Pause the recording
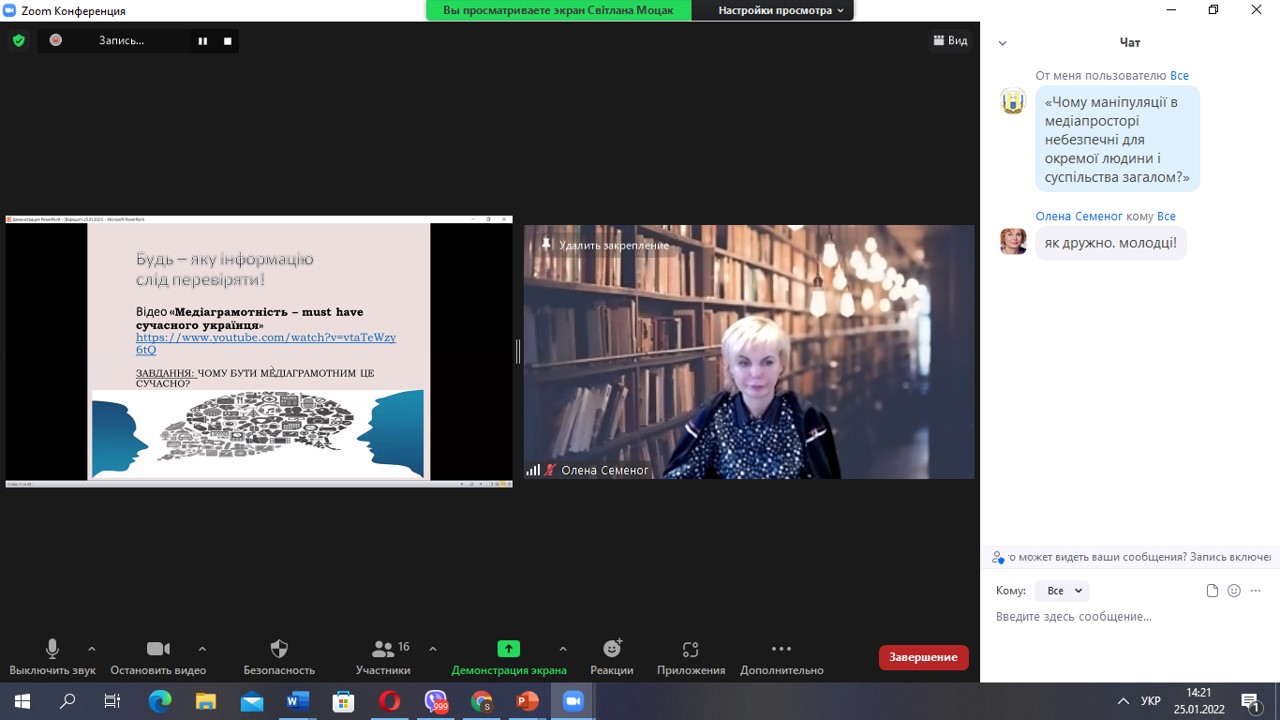 click(203, 41)
